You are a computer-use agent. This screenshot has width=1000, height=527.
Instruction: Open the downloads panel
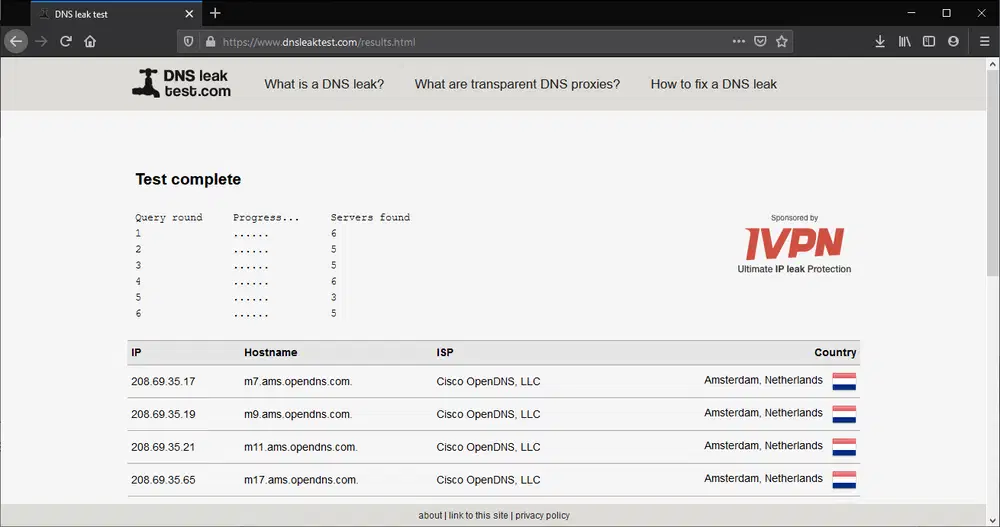click(x=880, y=41)
